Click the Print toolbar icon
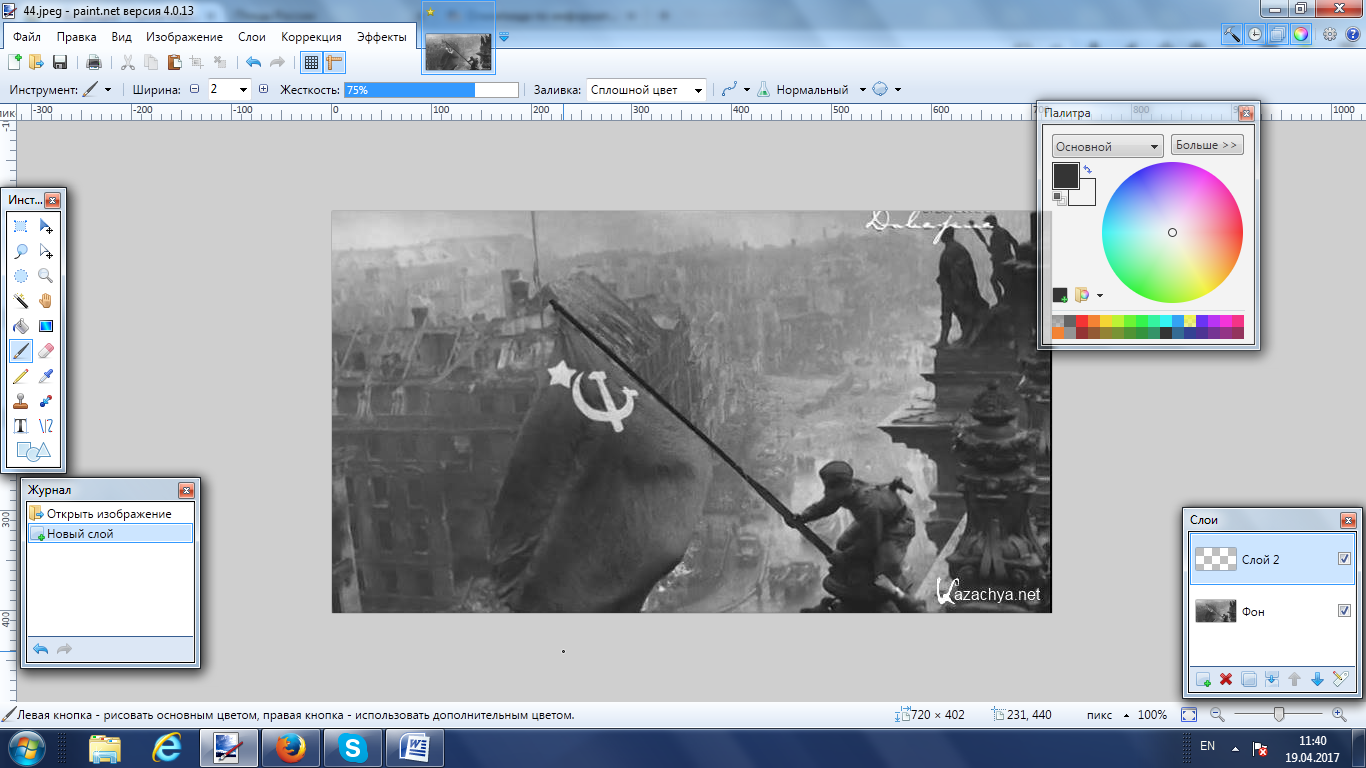The height and width of the screenshot is (768, 1366). 93,62
